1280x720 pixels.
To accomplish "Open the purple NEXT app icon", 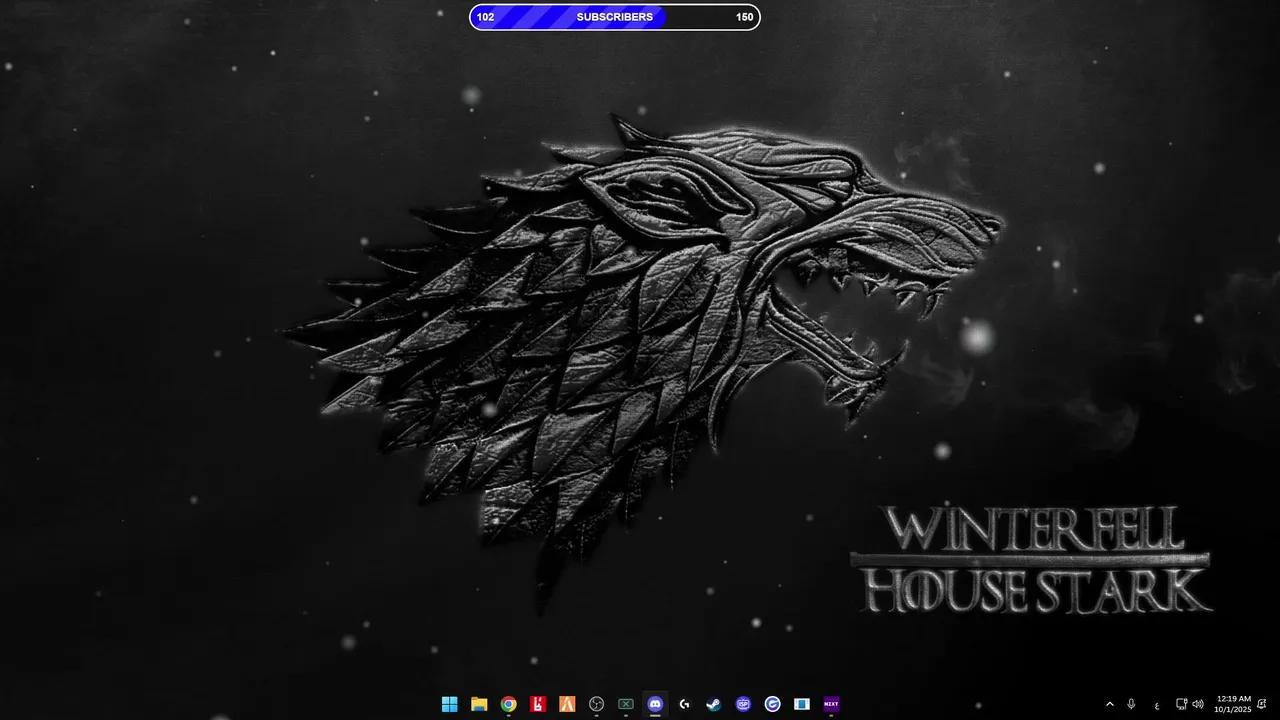I will [x=831, y=704].
